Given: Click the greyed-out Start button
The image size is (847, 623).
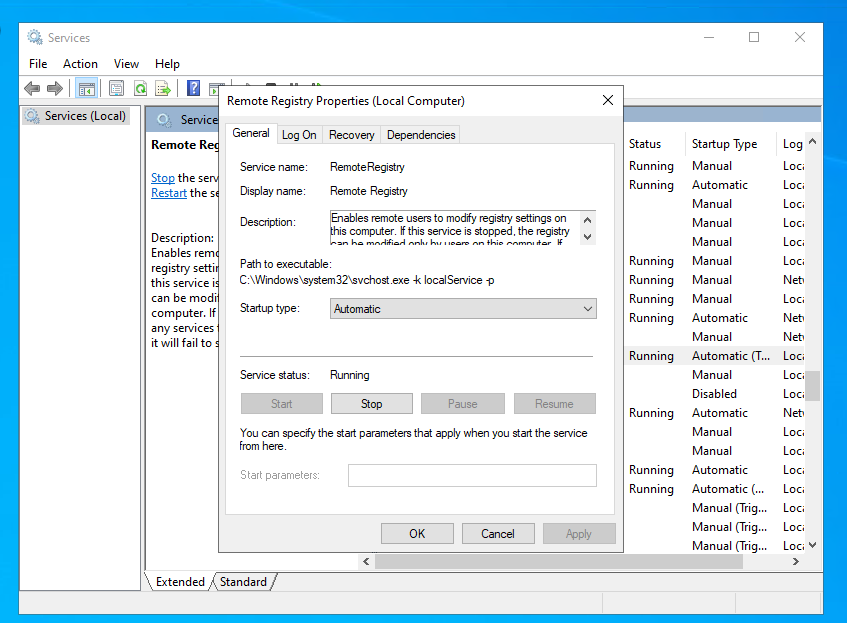Looking at the screenshot, I should [x=281, y=404].
